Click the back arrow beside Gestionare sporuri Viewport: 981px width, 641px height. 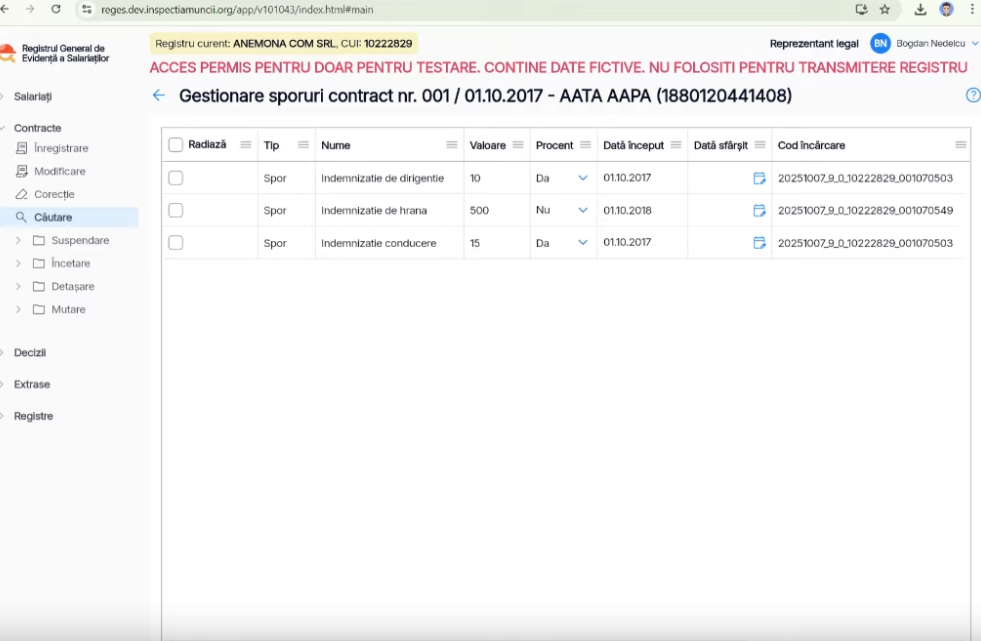(x=158, y=96)
